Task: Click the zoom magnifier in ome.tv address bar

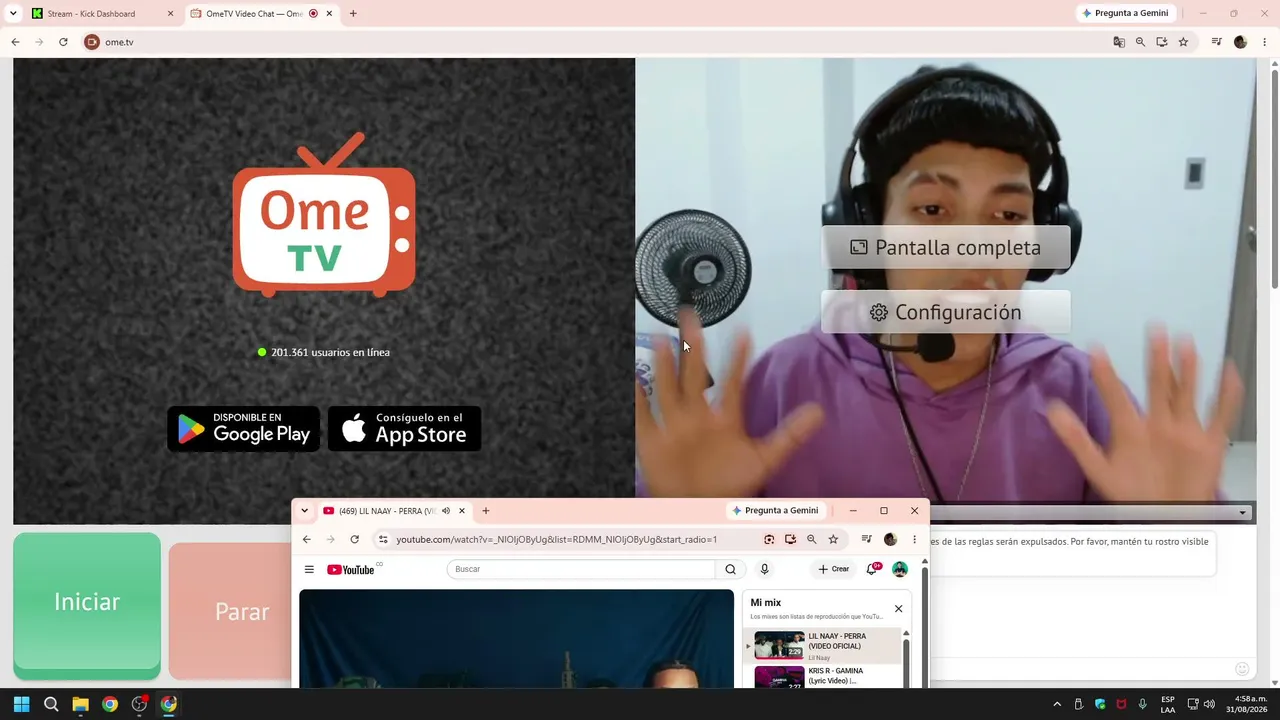Action: (1140, 42)
